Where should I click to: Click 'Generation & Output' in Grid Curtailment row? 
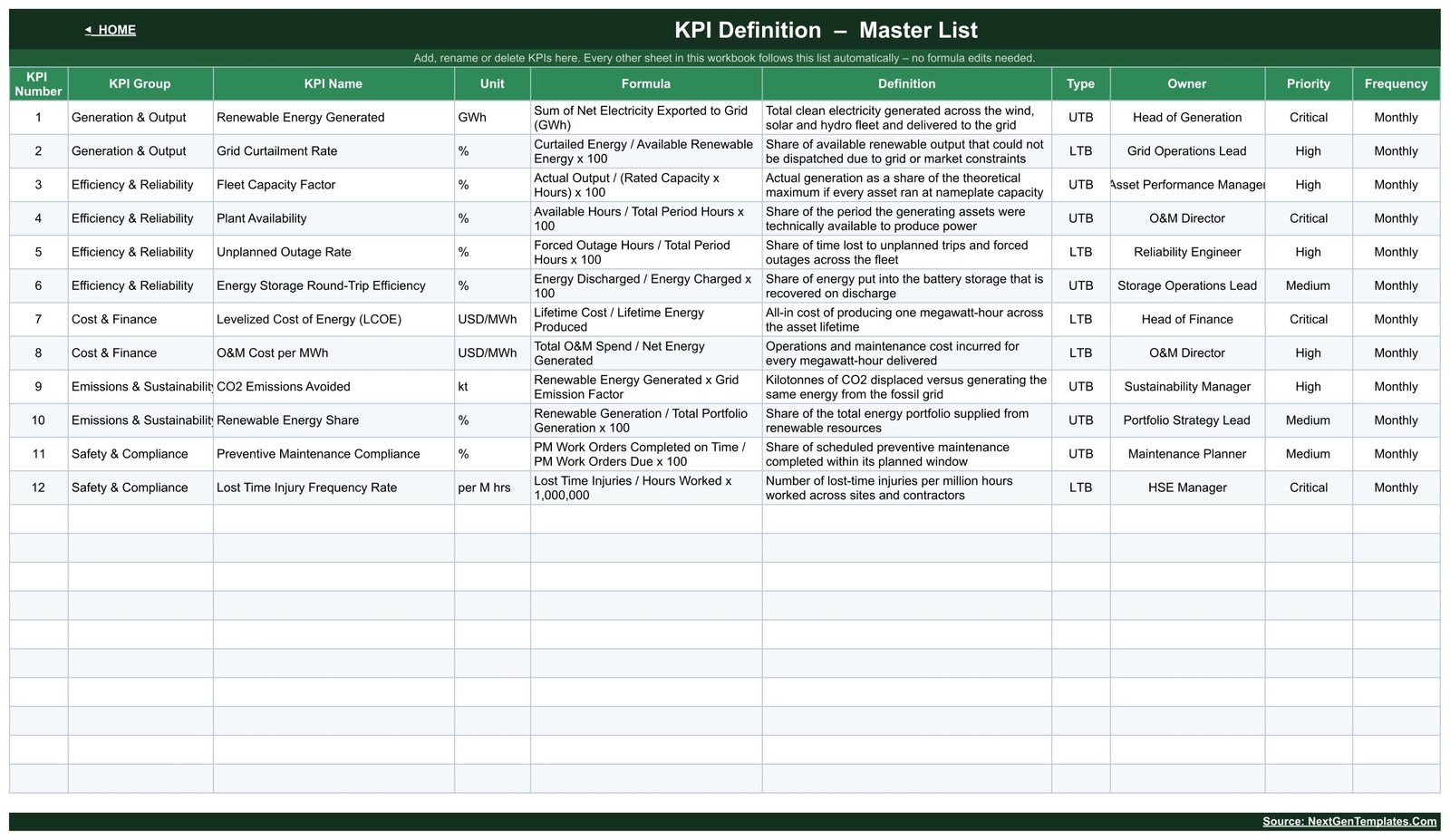pos(140,151)
